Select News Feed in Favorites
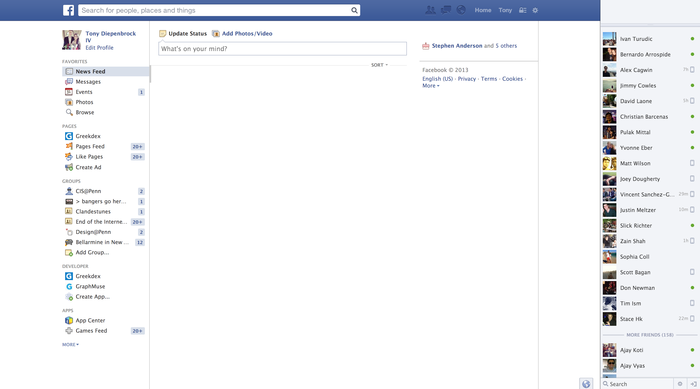The width and height of the screenshot is (700, 389). (105, 71)
